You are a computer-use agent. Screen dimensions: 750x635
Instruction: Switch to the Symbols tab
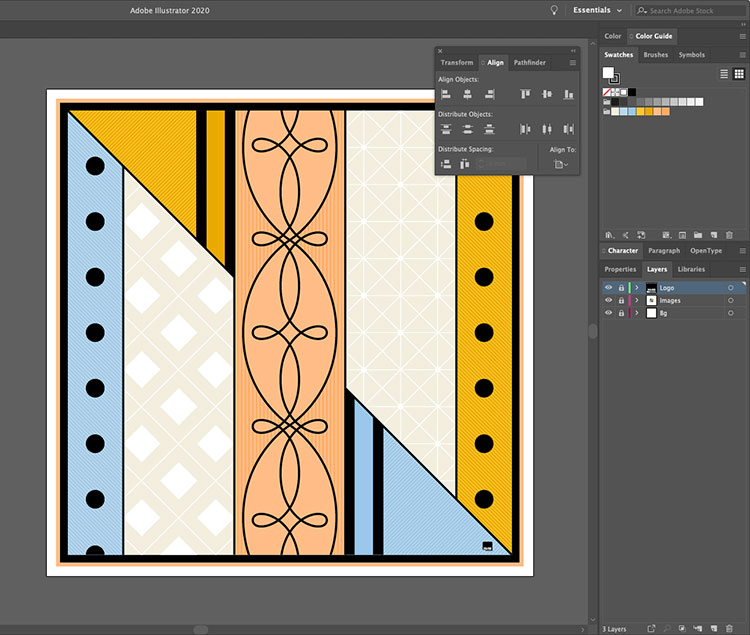point(692,55)
